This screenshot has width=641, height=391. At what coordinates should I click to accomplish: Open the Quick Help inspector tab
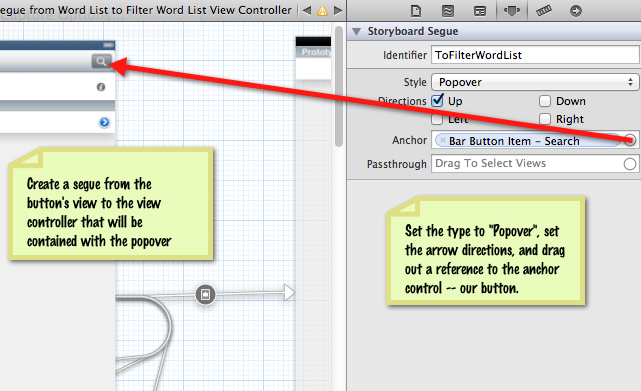pos(448,11)
